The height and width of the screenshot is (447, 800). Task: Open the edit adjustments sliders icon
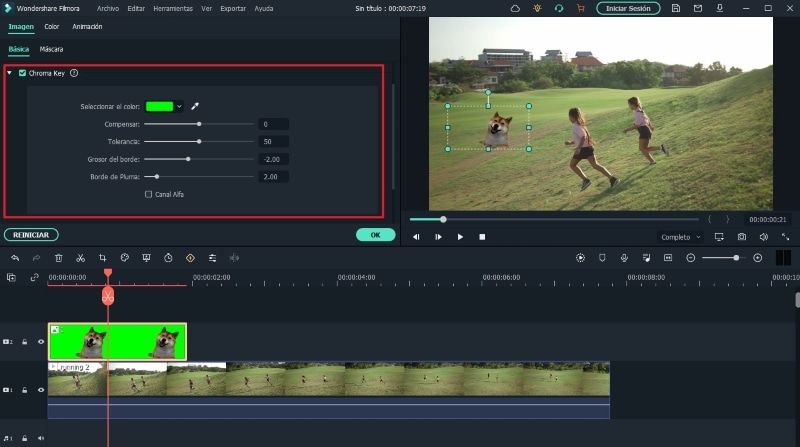tap(212, 258)
